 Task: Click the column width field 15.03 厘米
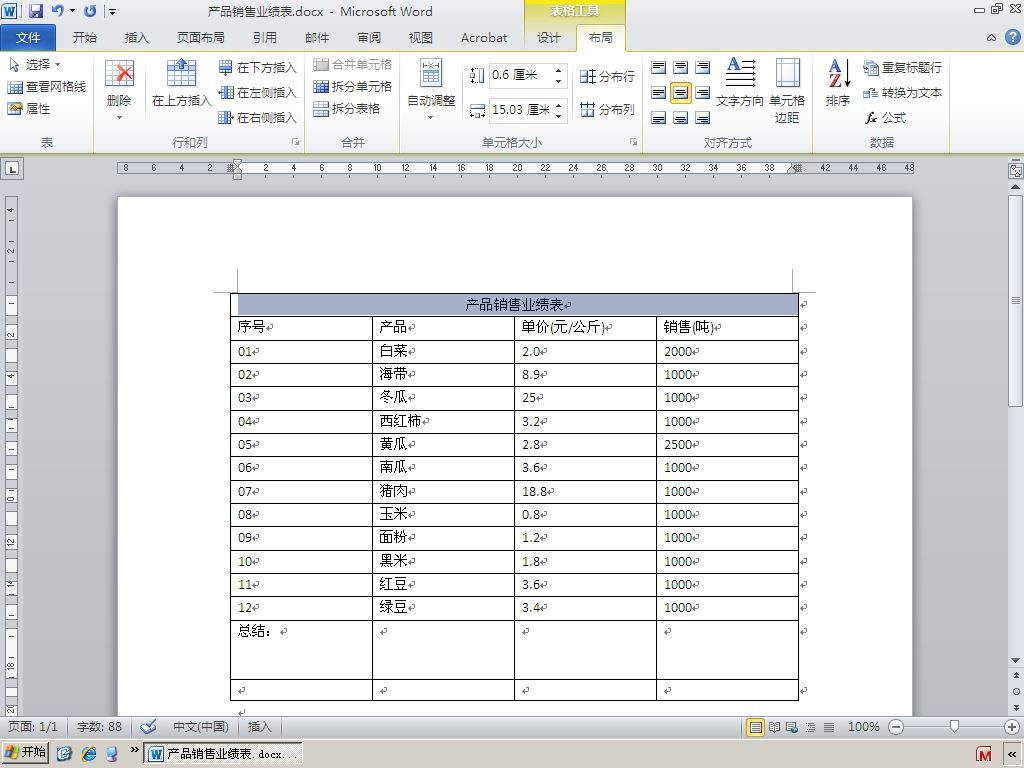point(520,109)
